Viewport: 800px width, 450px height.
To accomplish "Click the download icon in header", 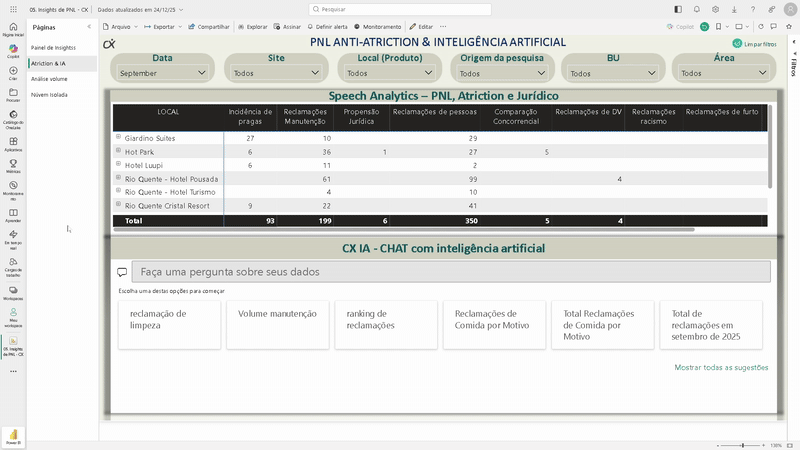I will click(734, 9).
